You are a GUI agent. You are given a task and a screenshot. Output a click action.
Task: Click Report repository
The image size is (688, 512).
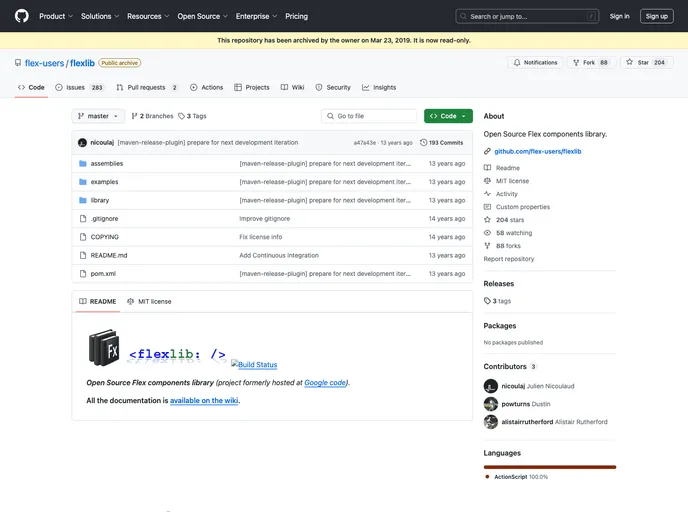(509, 259)
